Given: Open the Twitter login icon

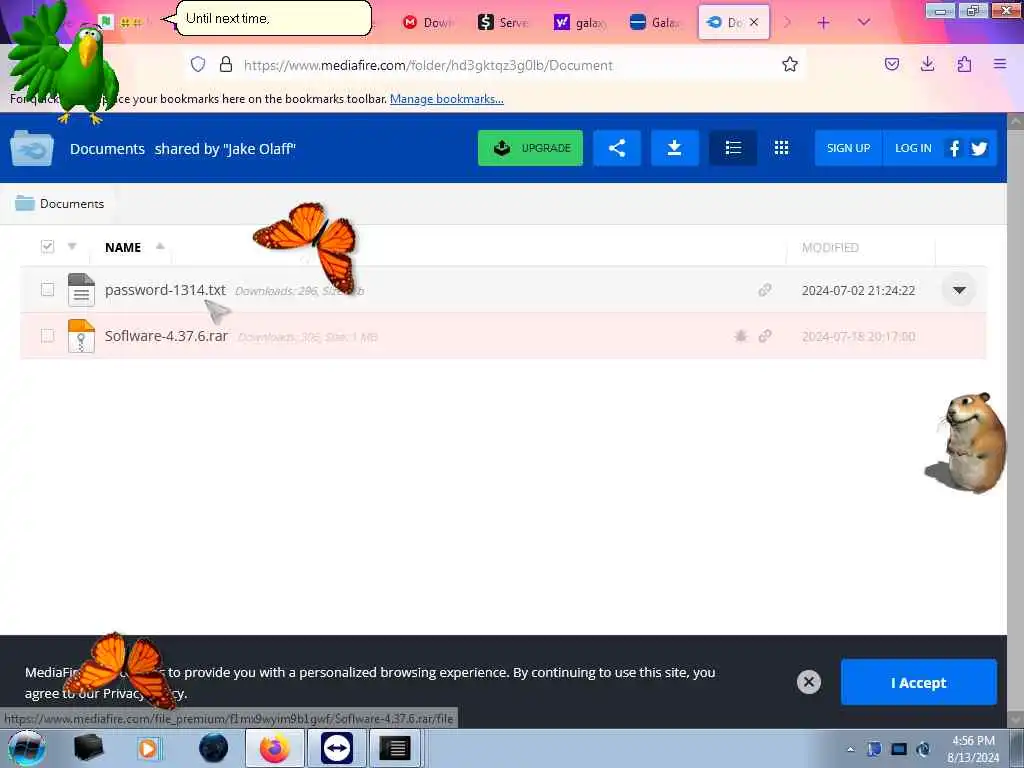Looking at the screenshot, I should [x=979, y=148].
